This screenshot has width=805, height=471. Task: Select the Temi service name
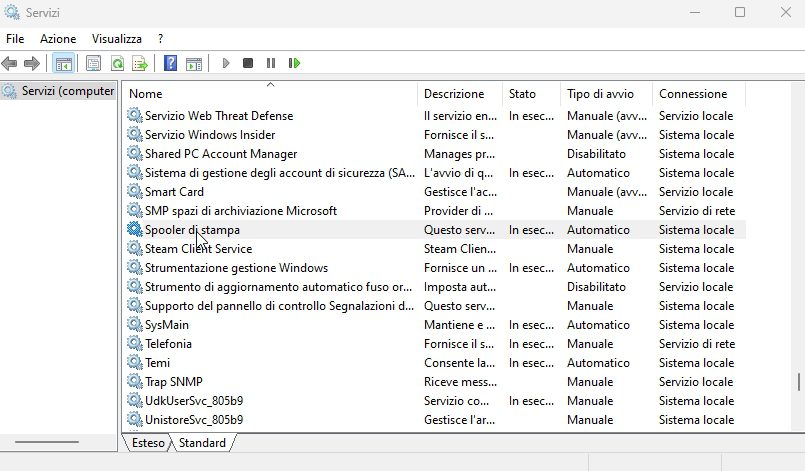coord(157,363)
